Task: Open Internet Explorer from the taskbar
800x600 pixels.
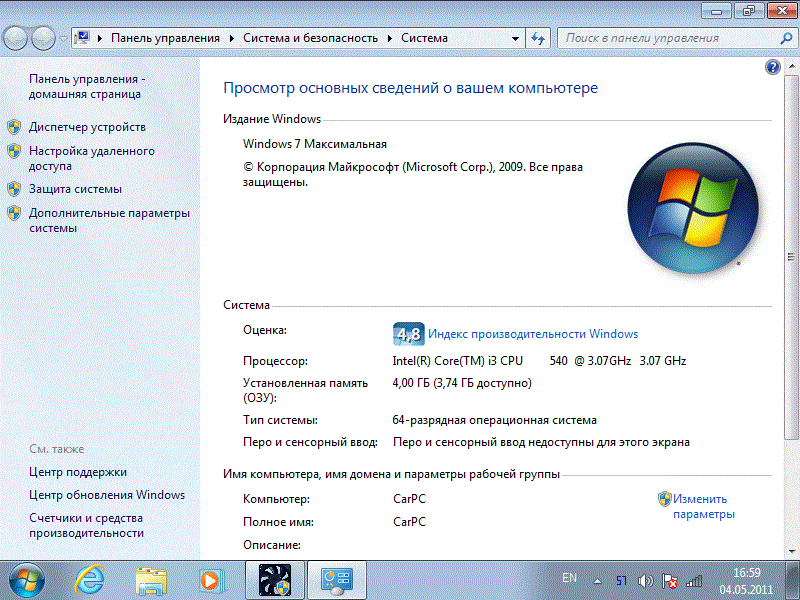Action: (90, 579)
